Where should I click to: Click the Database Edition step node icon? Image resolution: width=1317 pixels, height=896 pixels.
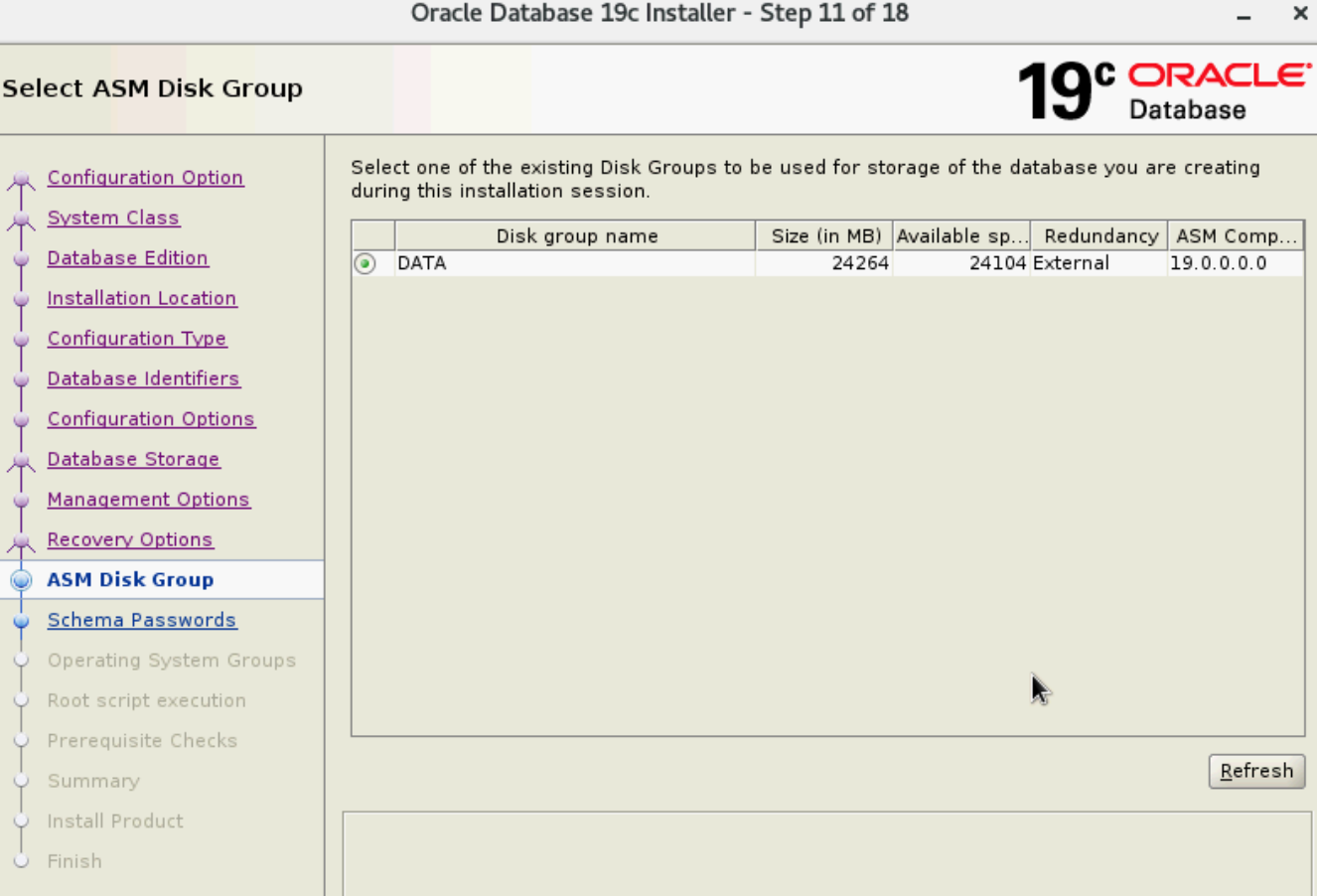coord(21,259)
